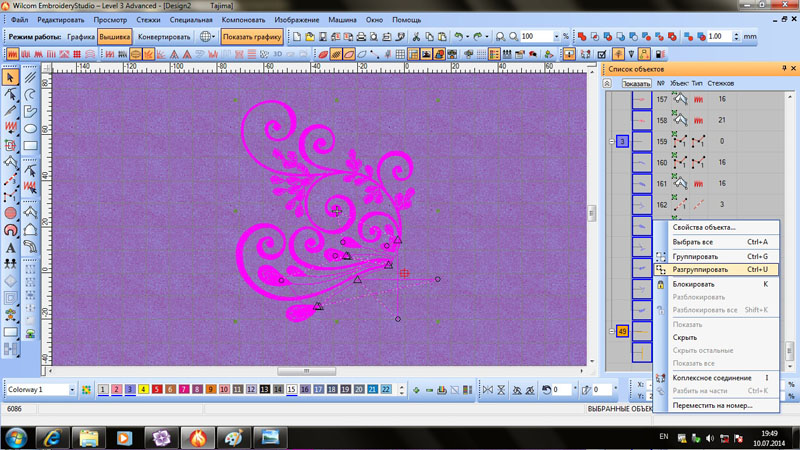800x450 pixels.
Task: Click the Конвертировать button
Action: [164, 37]
